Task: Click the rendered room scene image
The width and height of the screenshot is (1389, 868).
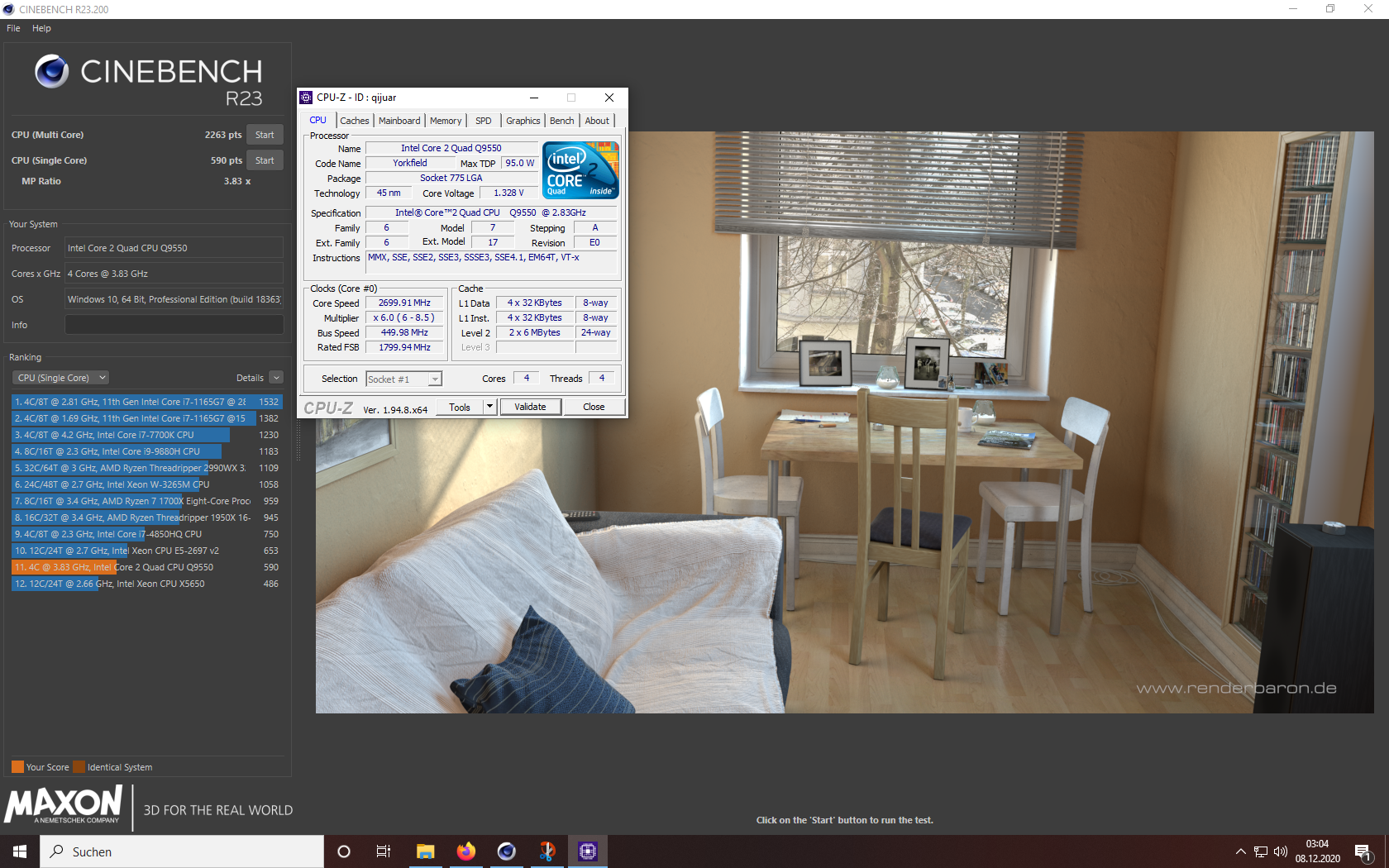Action: [844, 422]
